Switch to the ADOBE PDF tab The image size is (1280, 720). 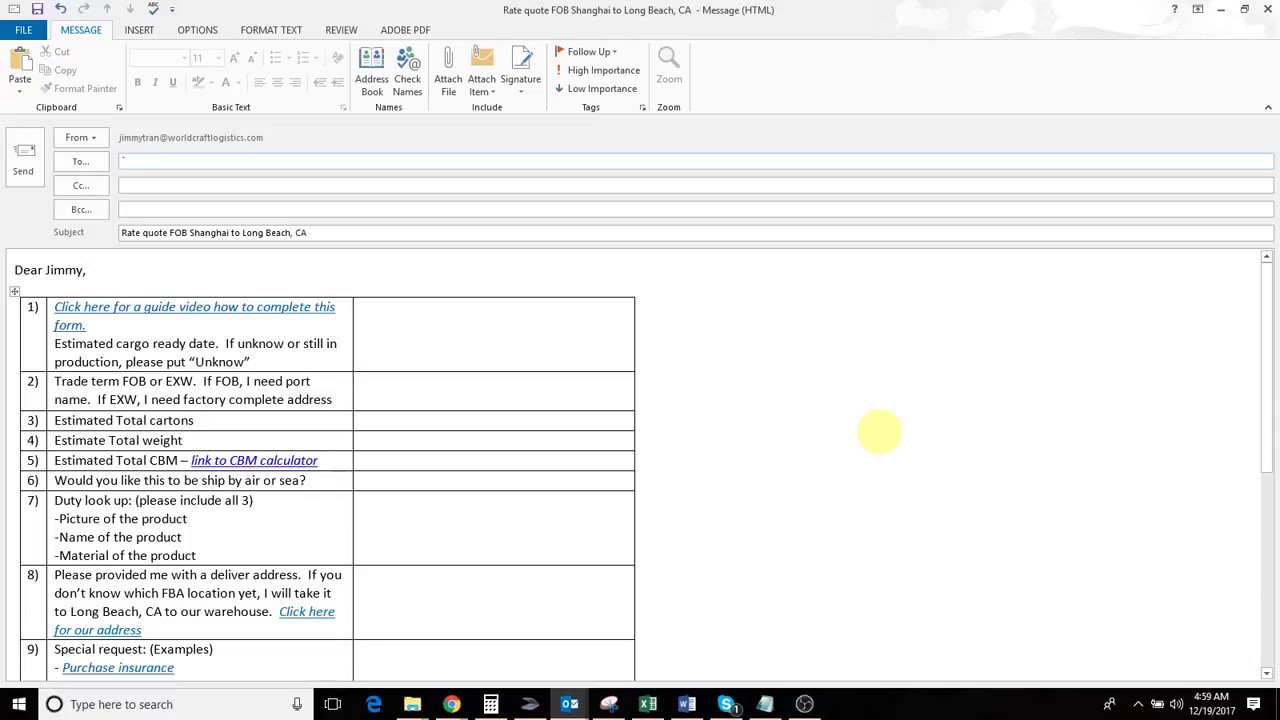point(405,30)
